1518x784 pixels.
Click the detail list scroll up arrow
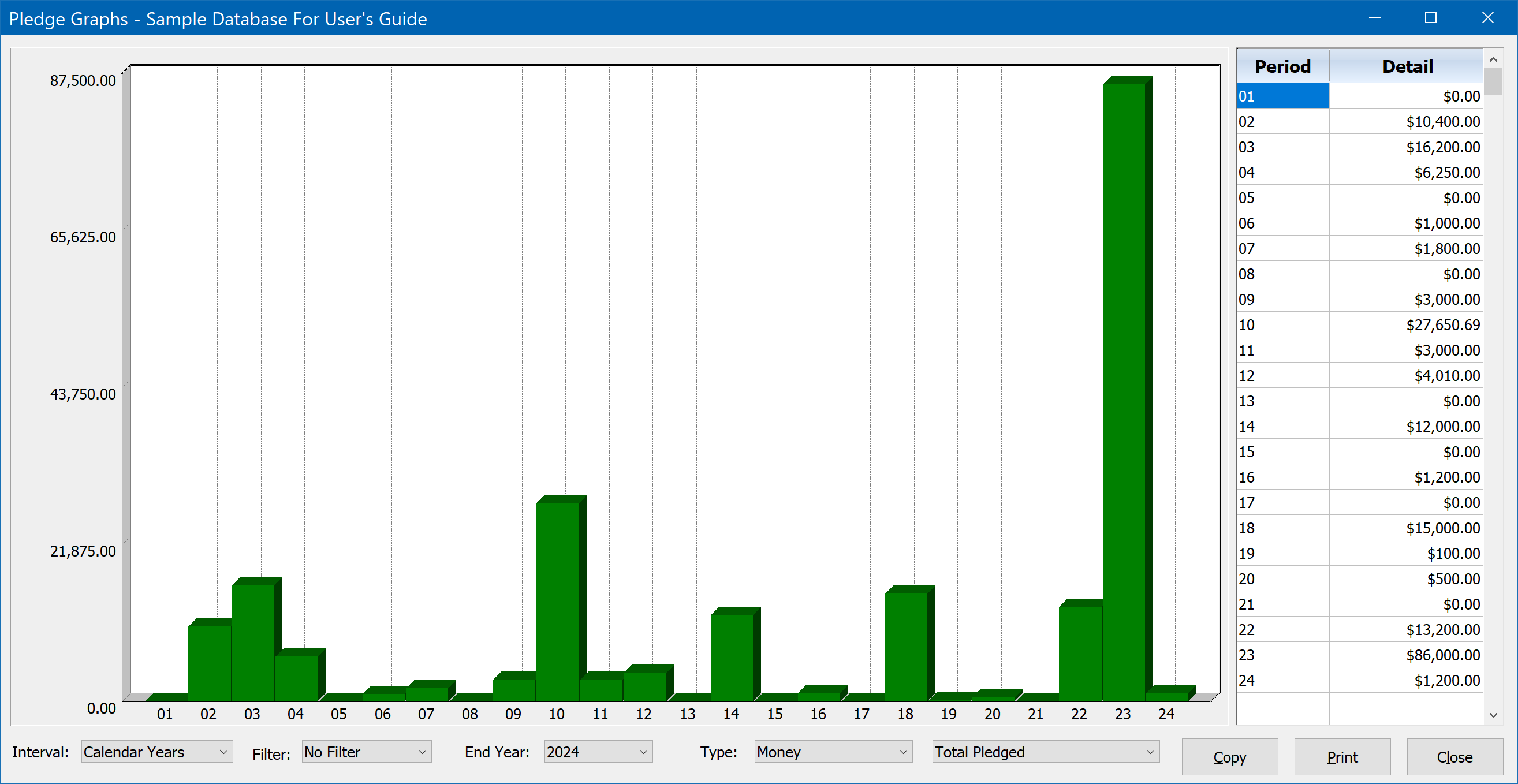tap(1493, 59)
